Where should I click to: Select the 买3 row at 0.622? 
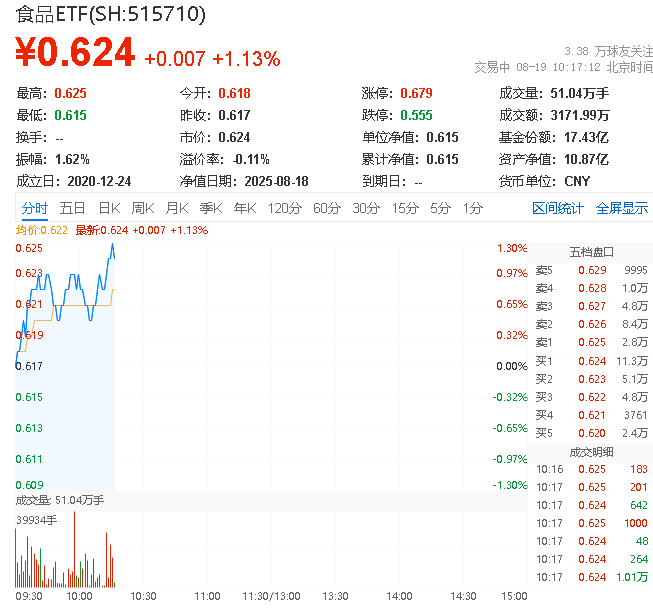(x=591, y=397)
